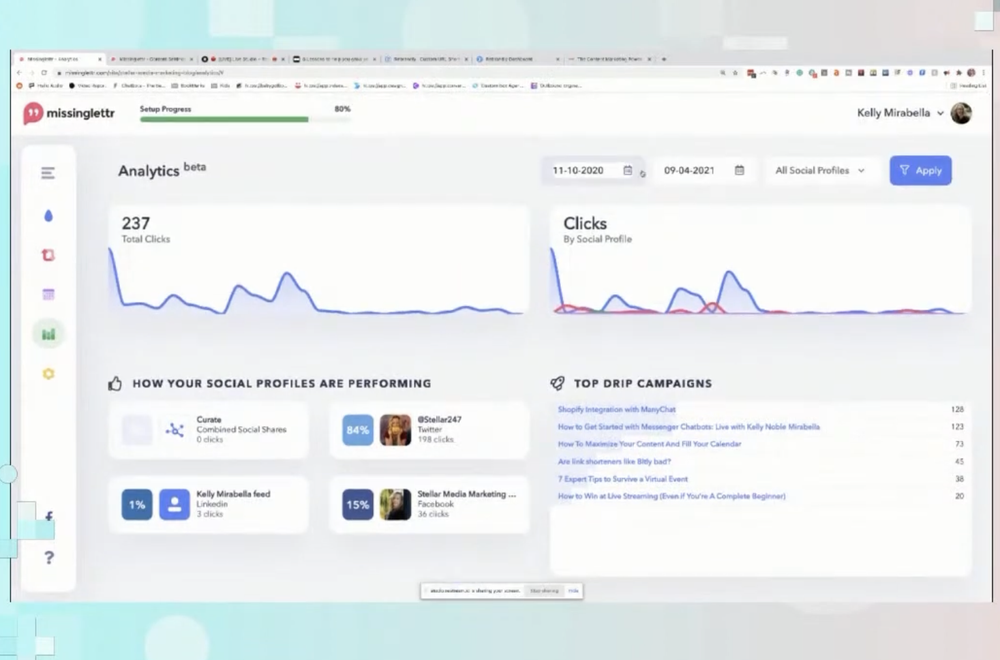Click the Chrome profile avatar in toolbar
The height and width of the screenshot is (660, 1000).
click(971, 73)
